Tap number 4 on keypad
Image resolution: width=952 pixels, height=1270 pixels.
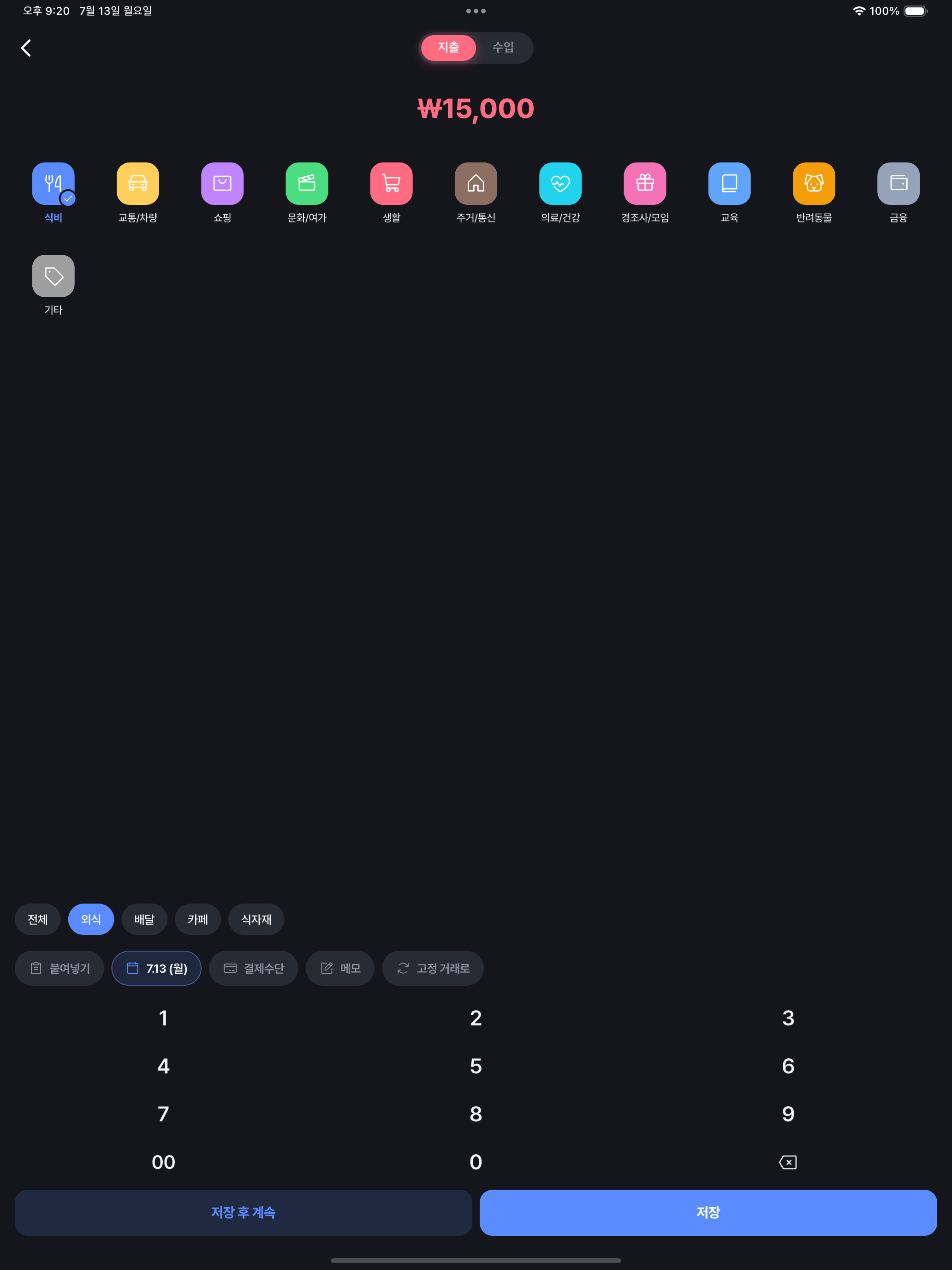[164, 1066]
